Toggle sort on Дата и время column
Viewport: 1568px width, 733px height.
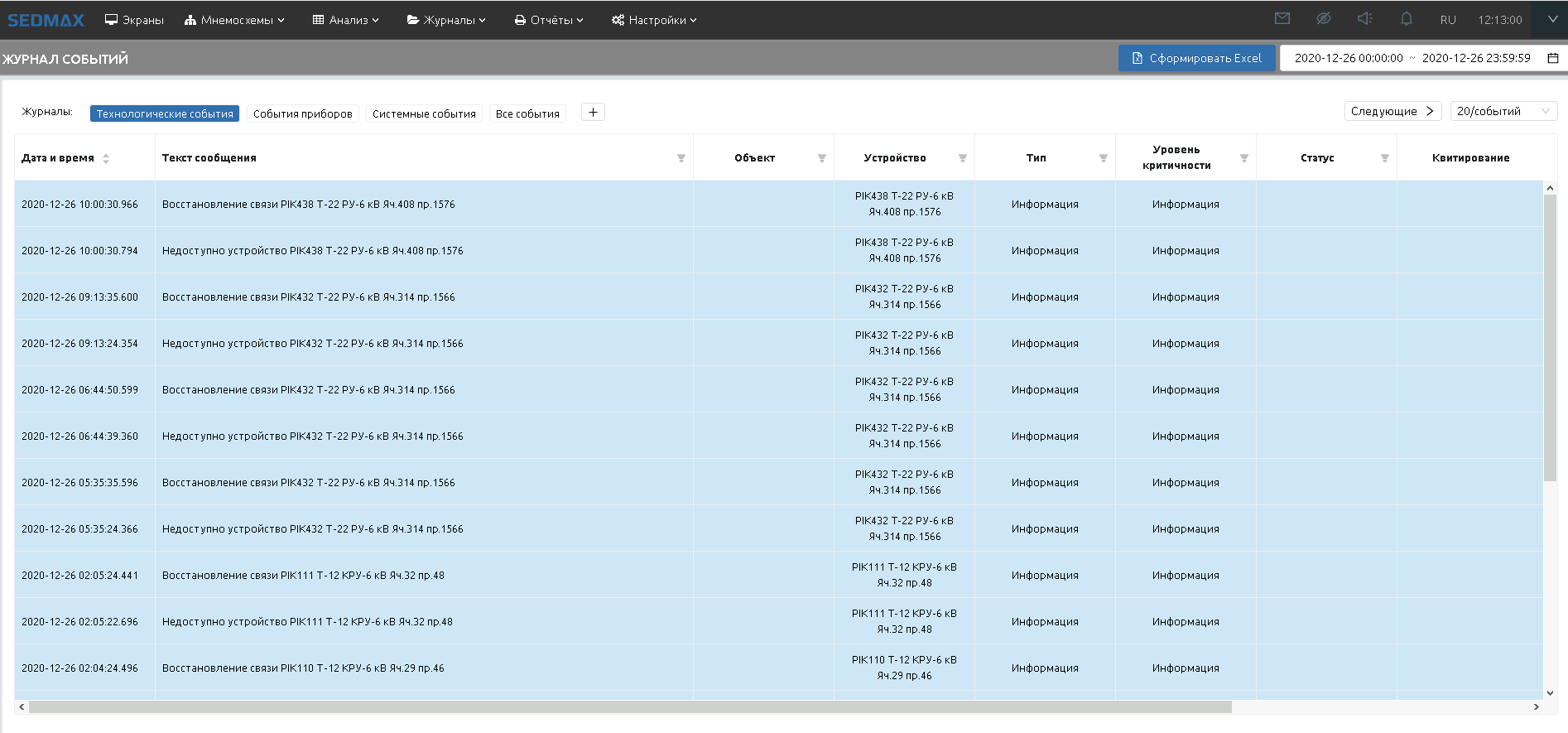point(106,158)
